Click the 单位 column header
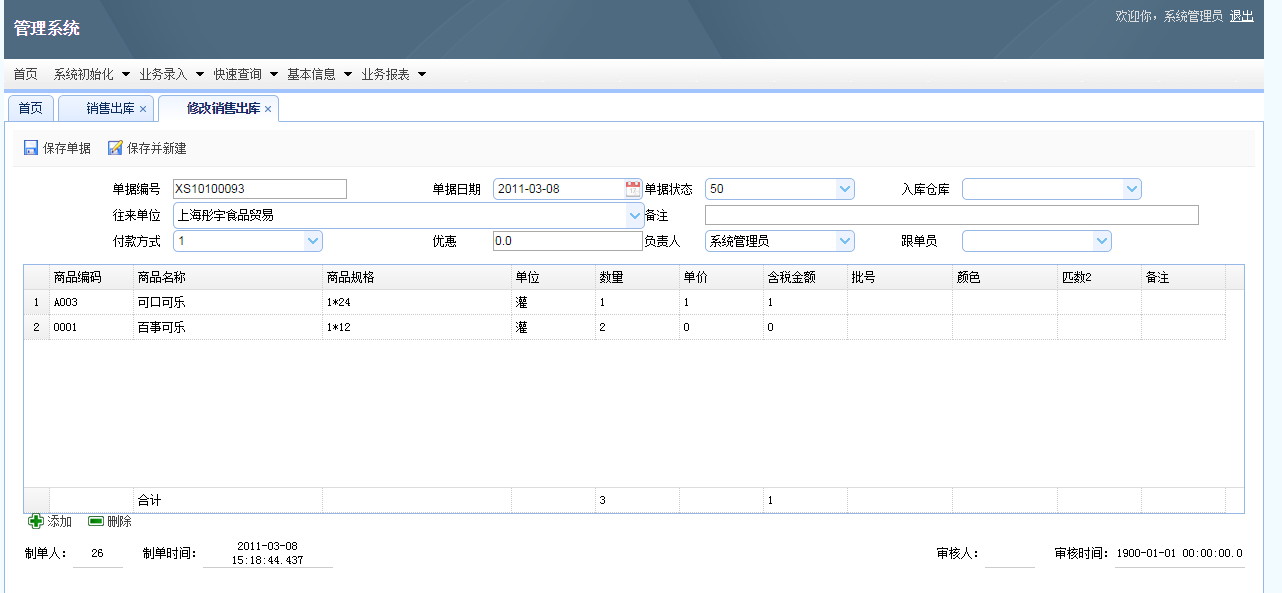 pos(553,277)
